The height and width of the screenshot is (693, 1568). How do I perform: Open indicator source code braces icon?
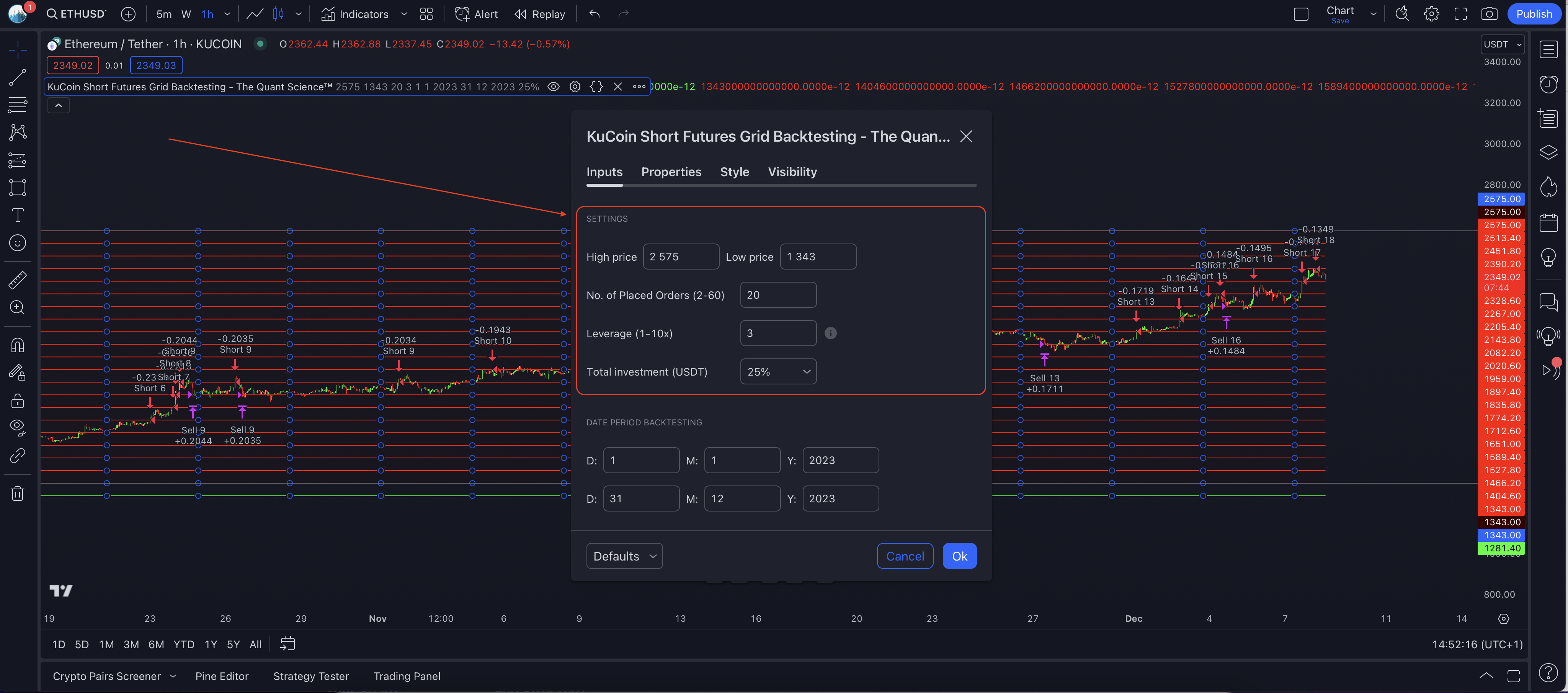click(596, 87)
